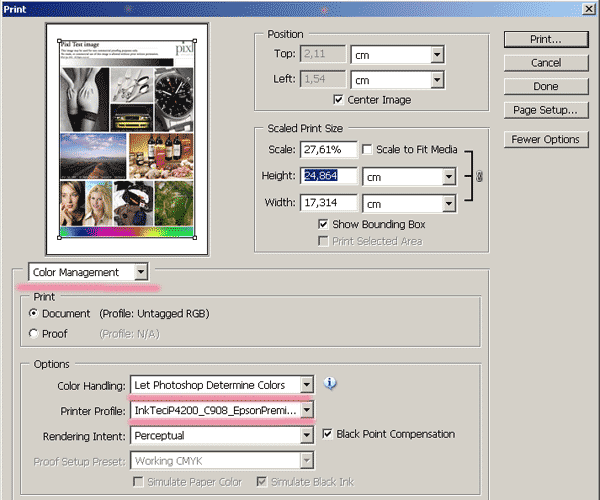Click the Scale percentage input field
600x500 pixels.
pyautogui.click(x=329, y=149)
